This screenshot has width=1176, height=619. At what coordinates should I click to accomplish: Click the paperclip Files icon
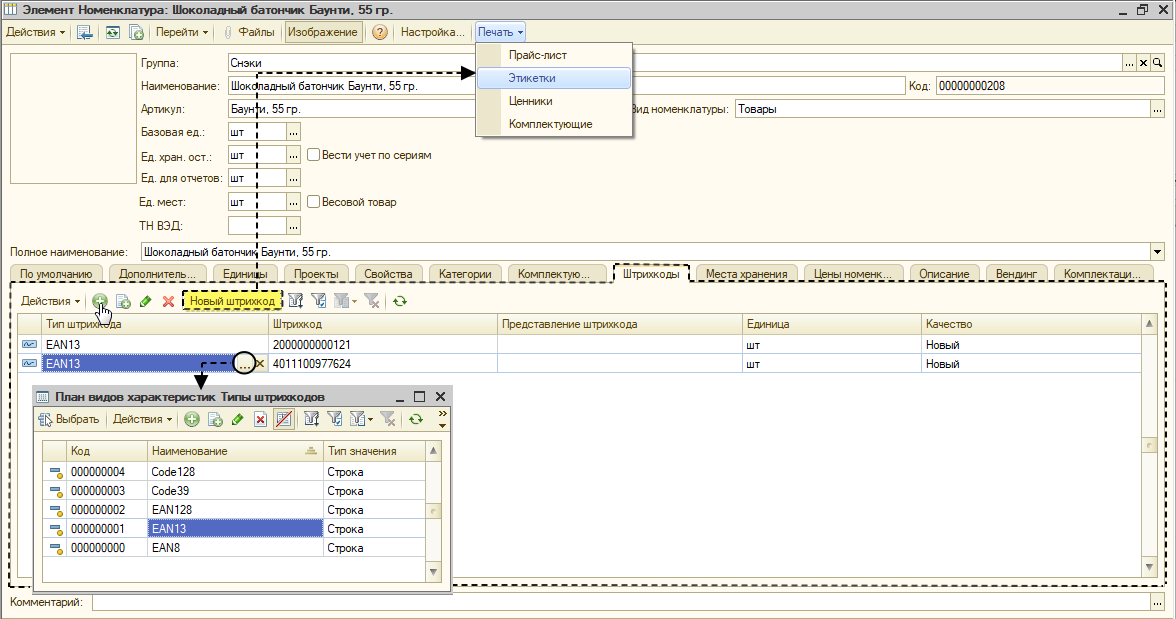[x=228, y=32]
